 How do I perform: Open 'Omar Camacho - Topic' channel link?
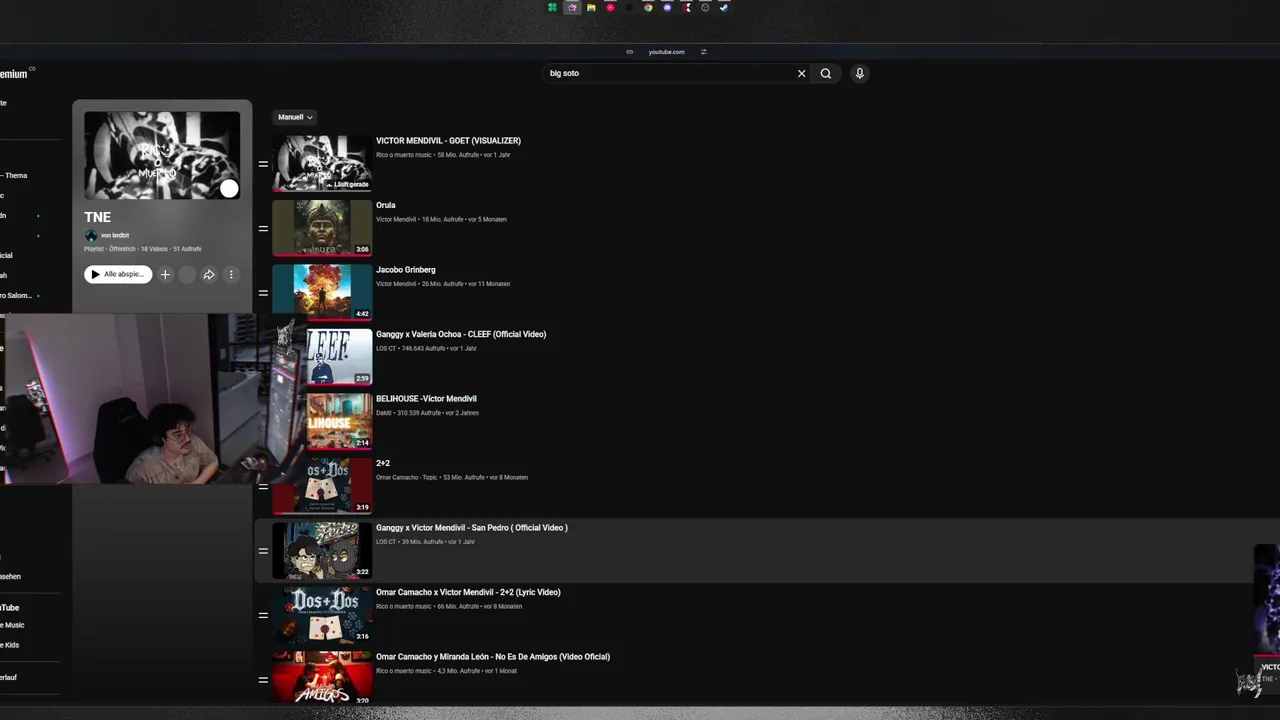[407, 477]
